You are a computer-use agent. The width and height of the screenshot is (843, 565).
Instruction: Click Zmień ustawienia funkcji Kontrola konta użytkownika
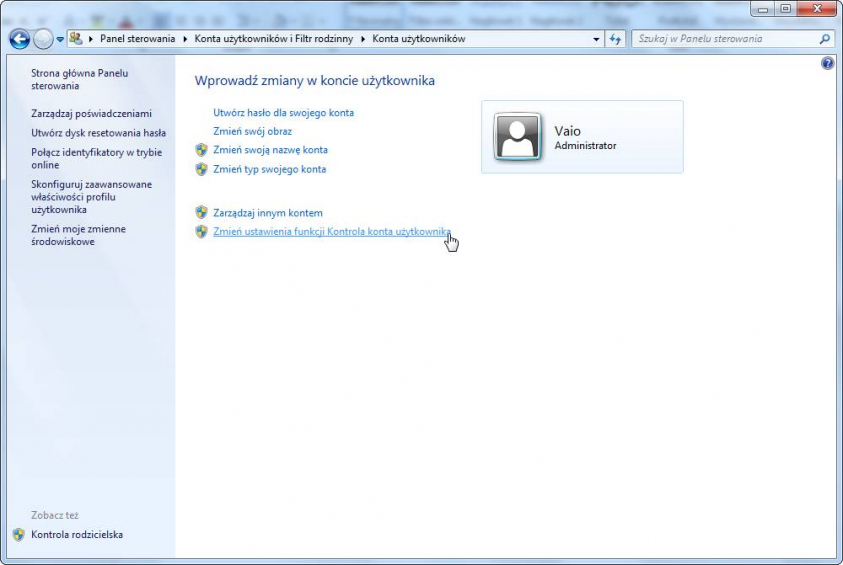point(332,232)
